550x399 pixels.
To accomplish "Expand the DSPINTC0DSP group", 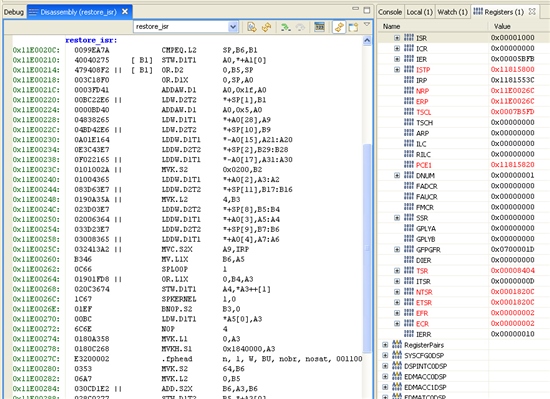I will (385, 366).
